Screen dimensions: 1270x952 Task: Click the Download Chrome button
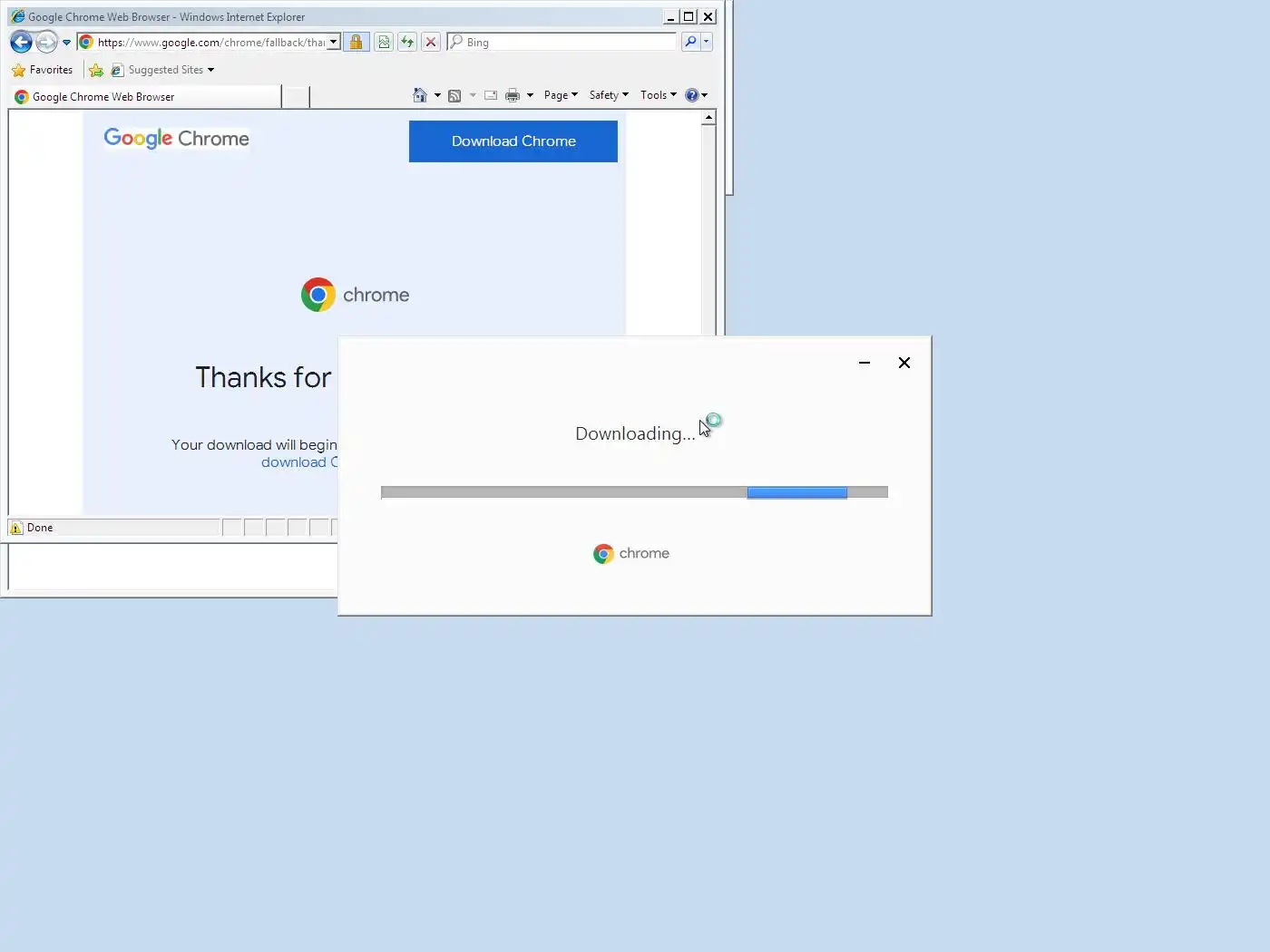513,141
